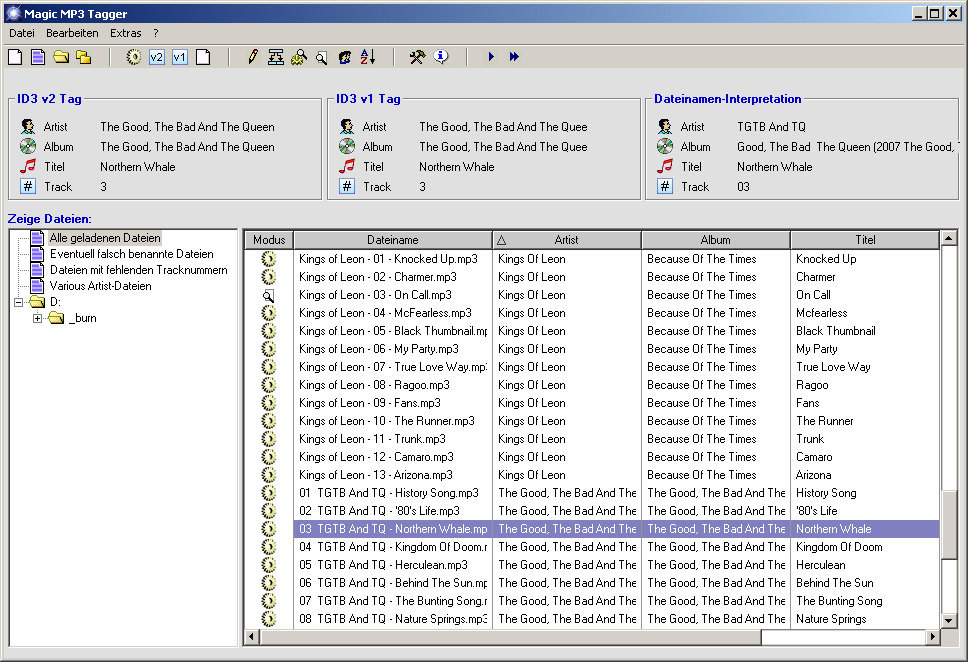Image resolution: width=968 pixels, height=662 pixels.
Task: Click the vertical scrollbar up arrow
Action: point(948,238)
